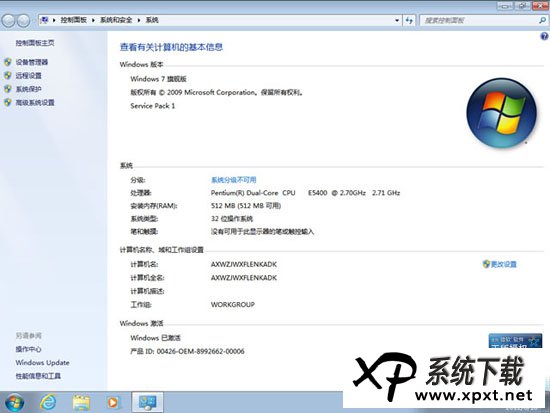Click the WORKGROUP value text

coord(233,305)
